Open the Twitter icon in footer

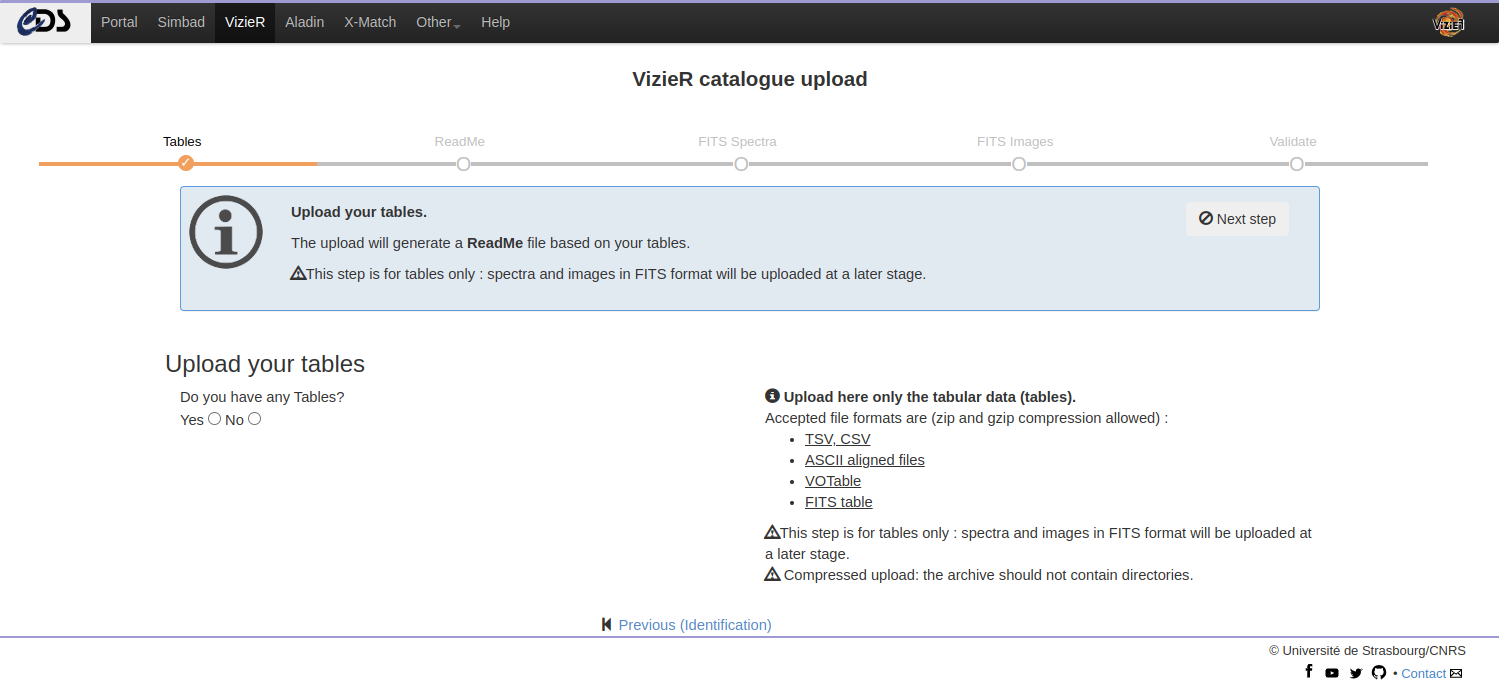click(1356, 673)
